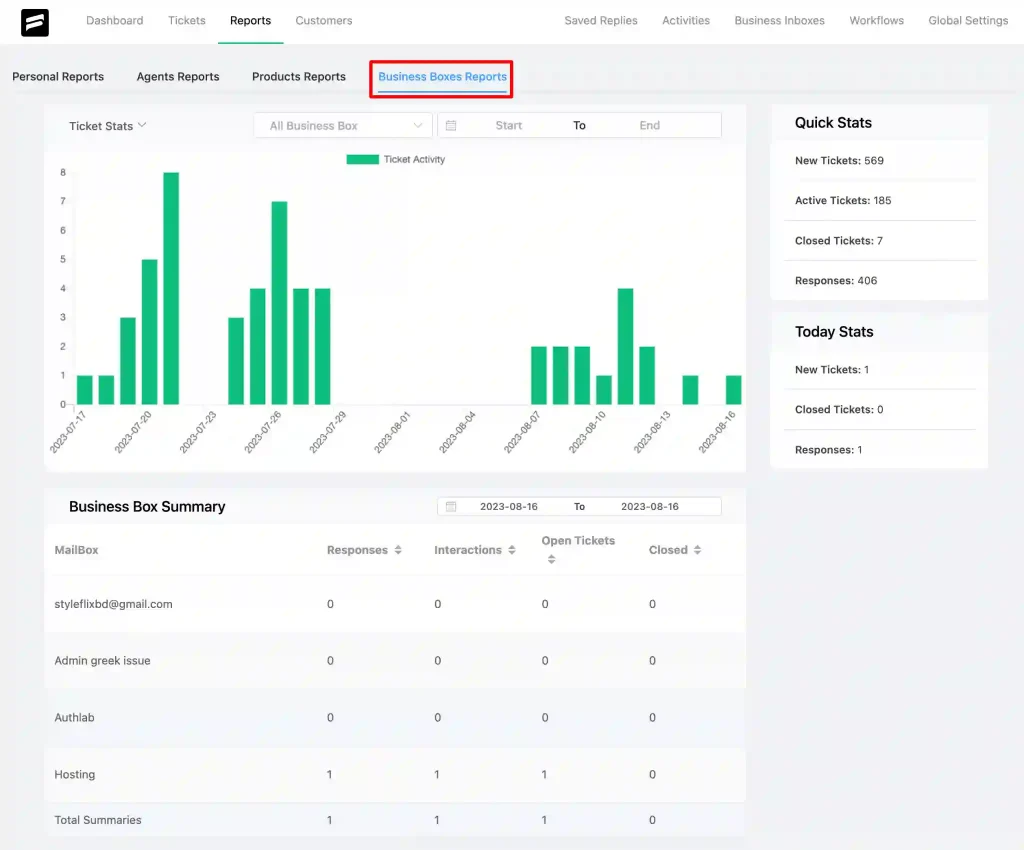Image resolution: width=1024 pixels, height=850 pixels.
Task: Click the Business Box Summary heading
Action: tap(147, 506)
